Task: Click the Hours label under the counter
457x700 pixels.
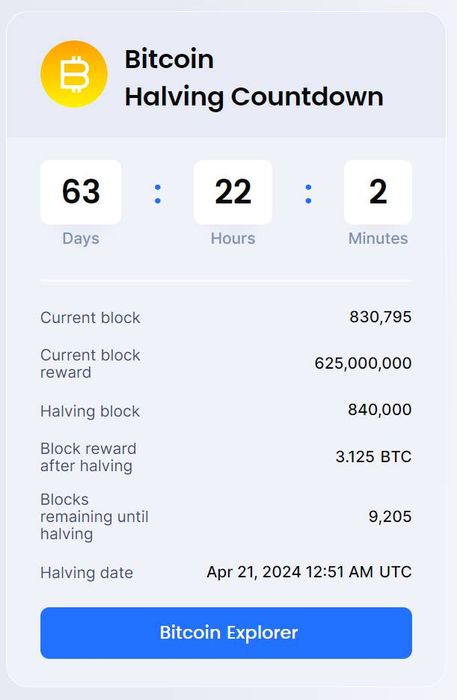Action: [x=233, y=238]
